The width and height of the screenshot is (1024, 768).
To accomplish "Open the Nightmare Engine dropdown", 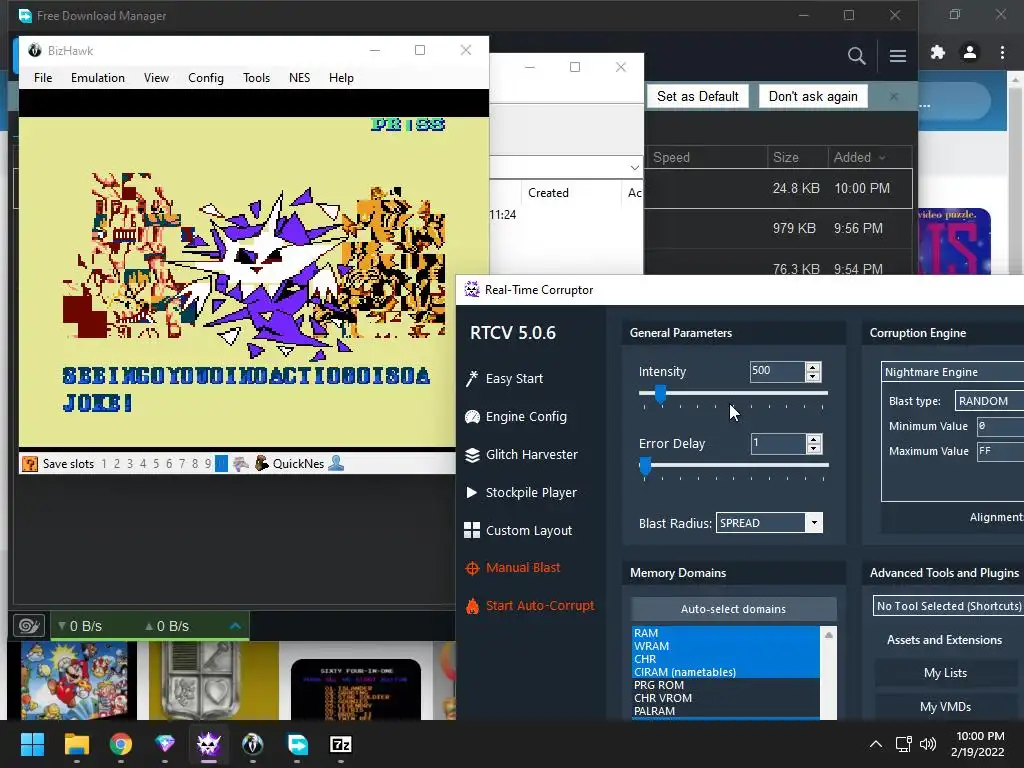I will click(x=953, y=372).
